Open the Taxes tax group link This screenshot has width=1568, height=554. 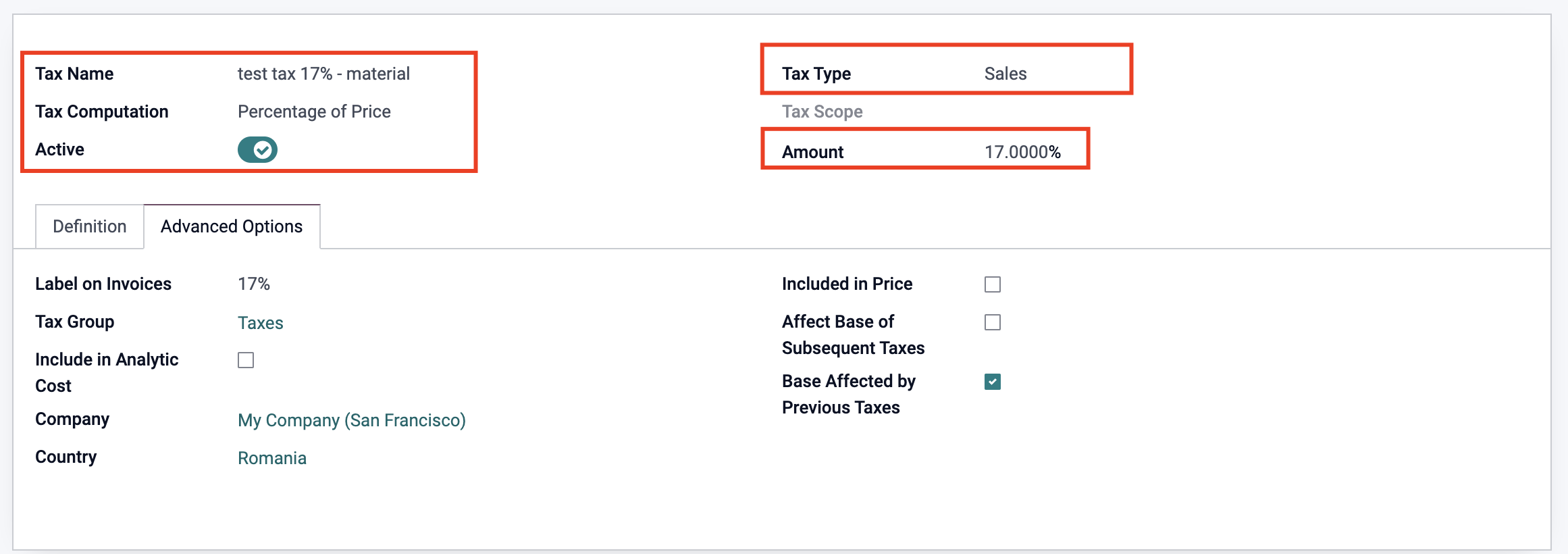[260, 323]
